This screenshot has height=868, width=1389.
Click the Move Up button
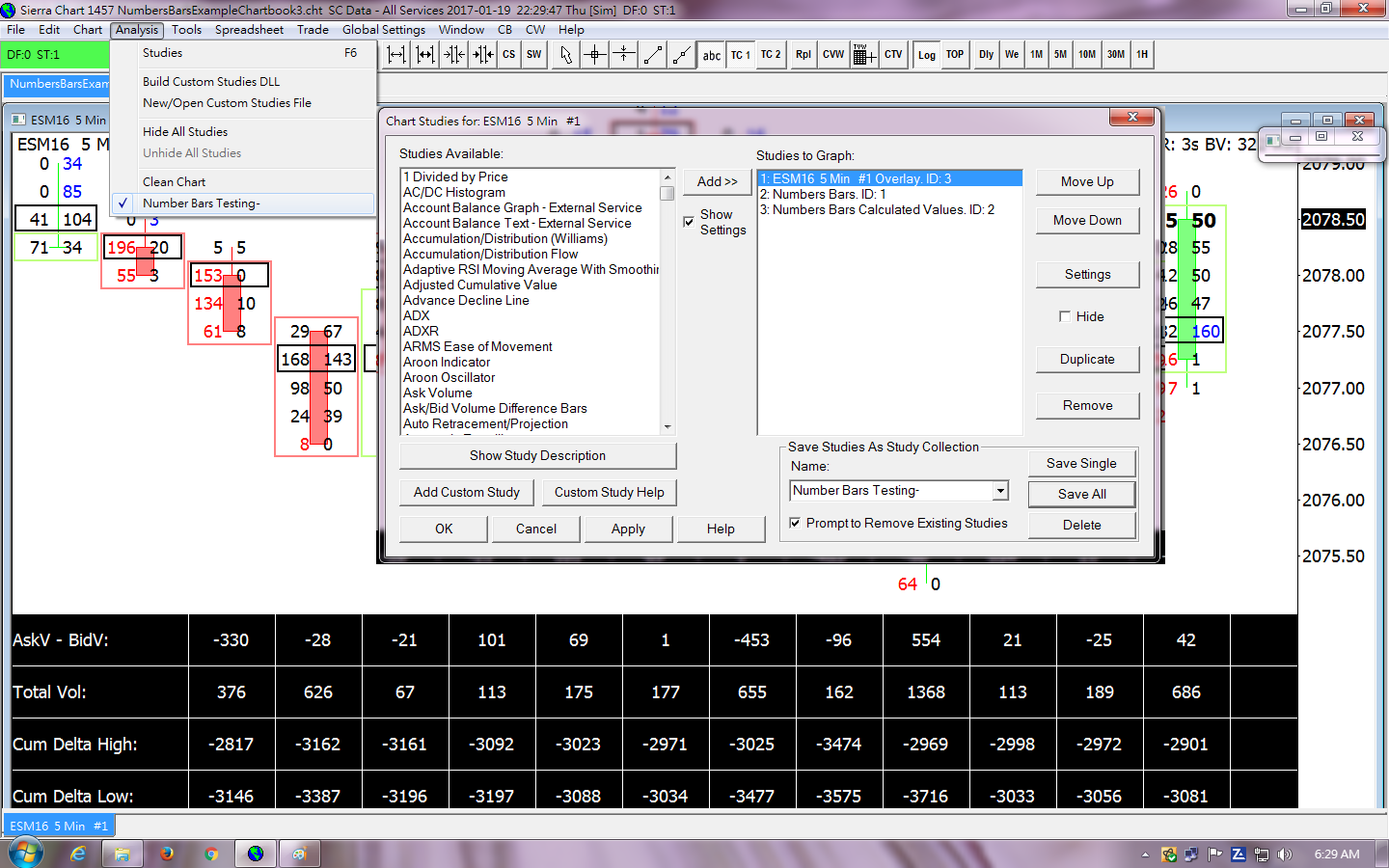click(1087, 181)
